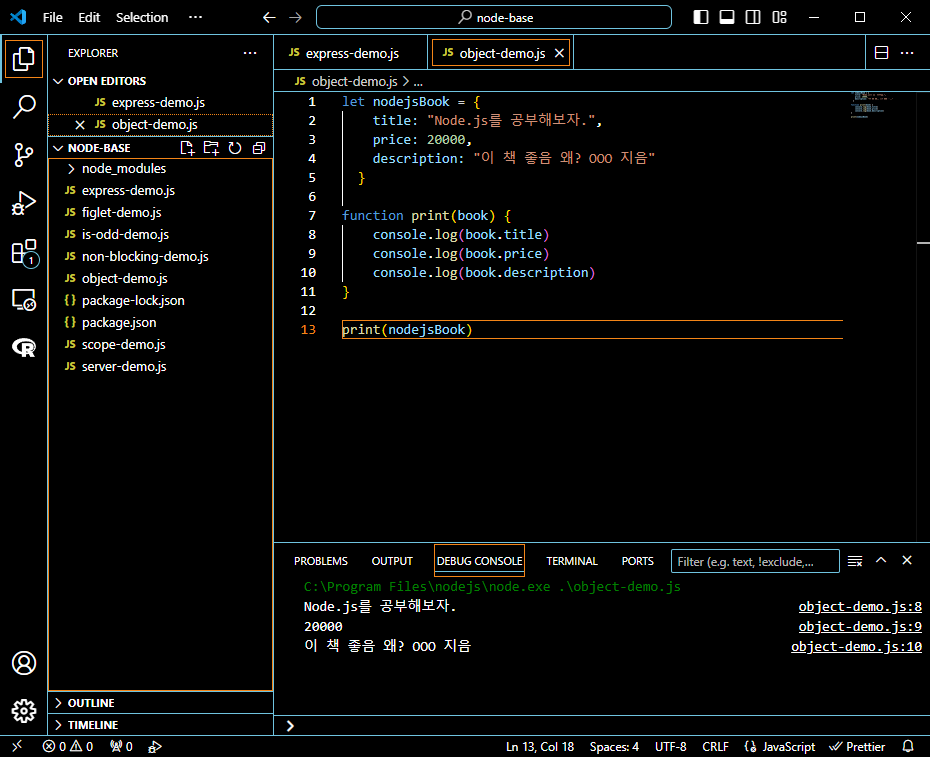930x757 pixels.
Task: Open editor More Actions menu
Action: (x=907, y=53)
